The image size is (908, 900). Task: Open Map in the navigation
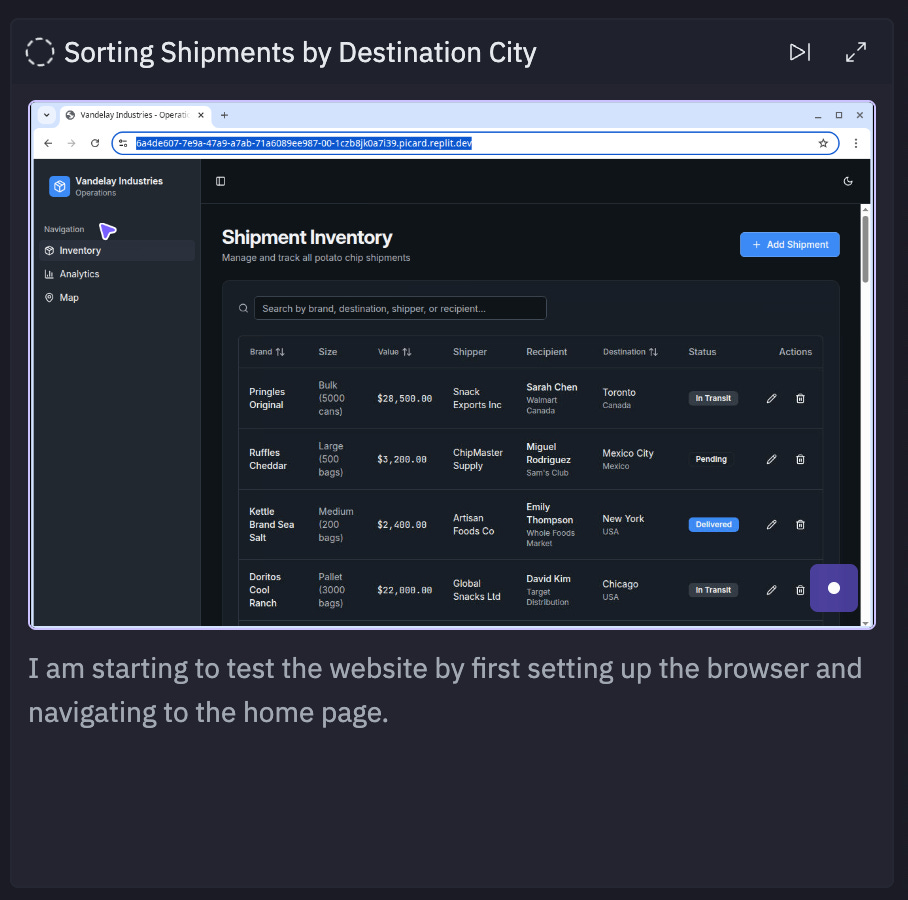point(117,298)
